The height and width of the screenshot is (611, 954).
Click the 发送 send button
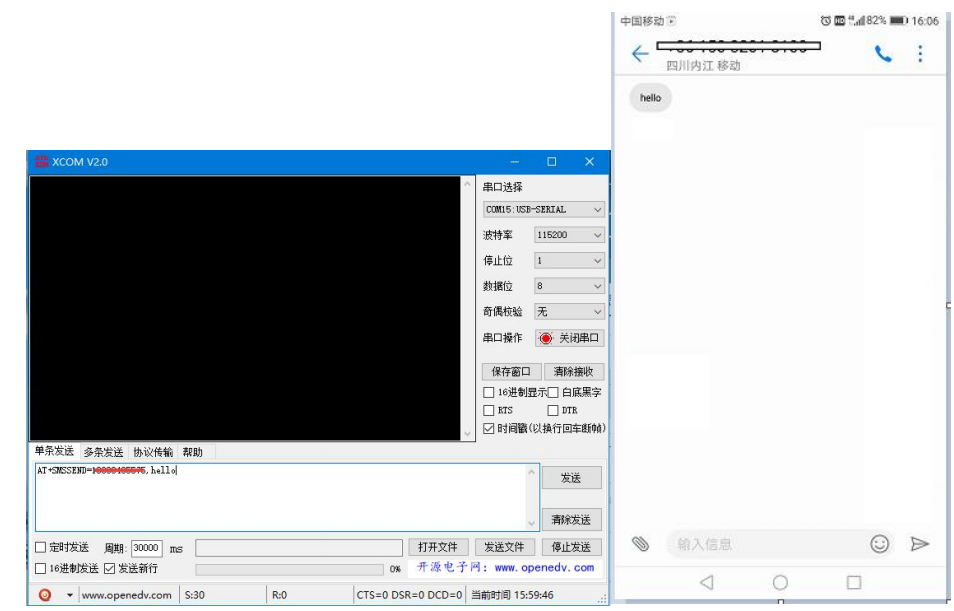[572, 477]
